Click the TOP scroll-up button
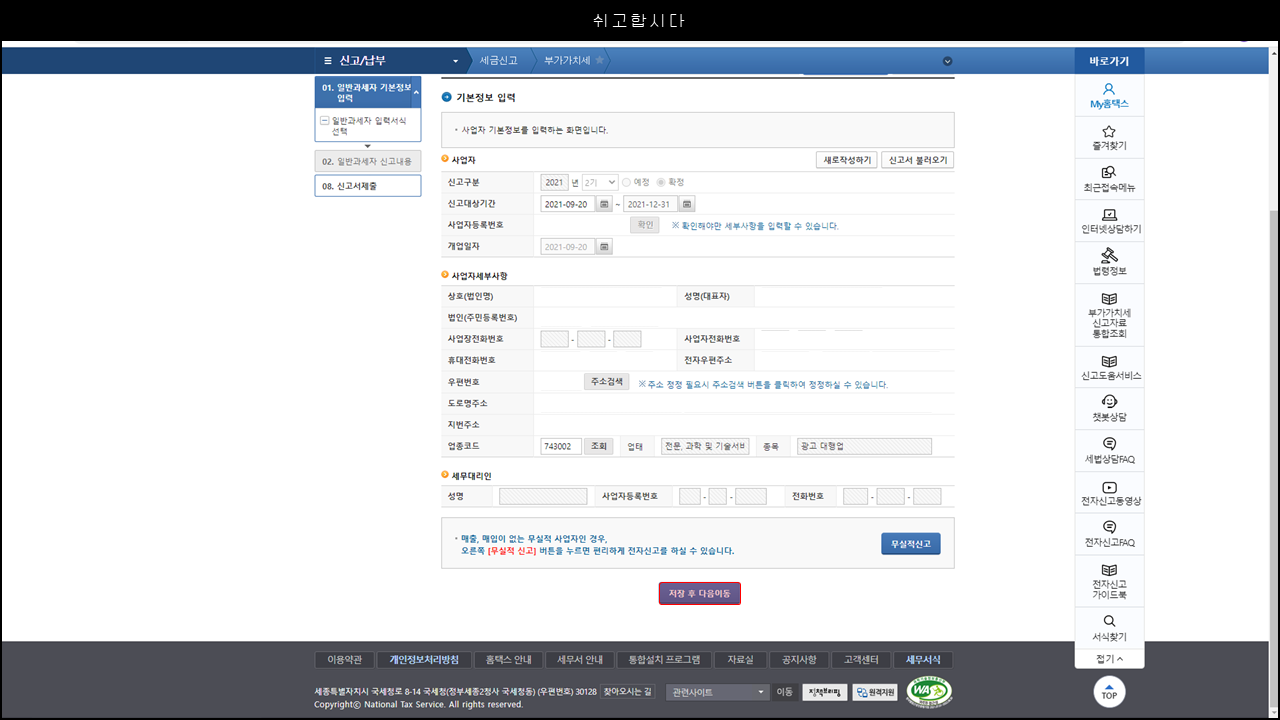 (1109, 692)
